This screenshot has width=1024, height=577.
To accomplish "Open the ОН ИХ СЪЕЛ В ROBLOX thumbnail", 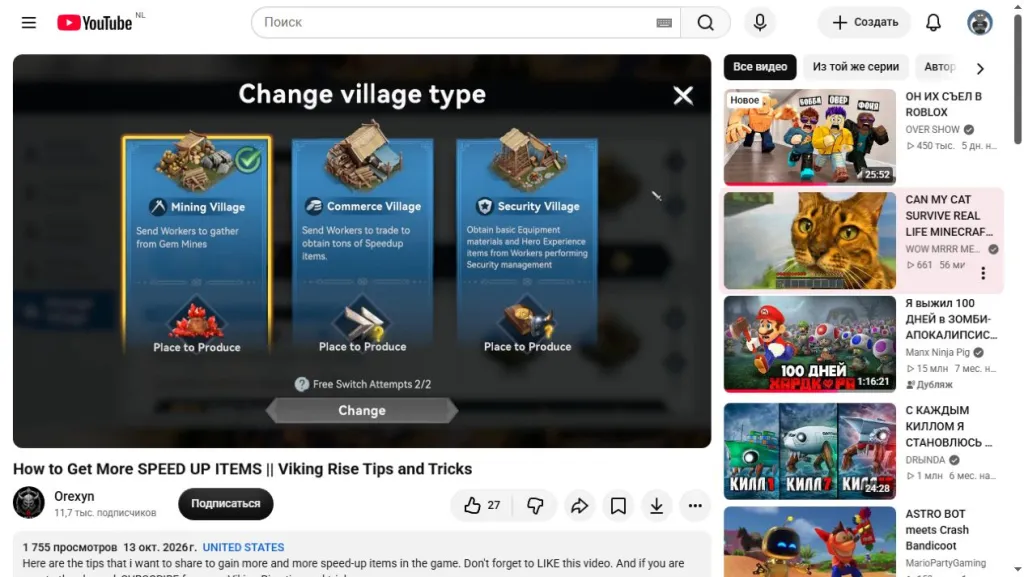I will (809, 137).
